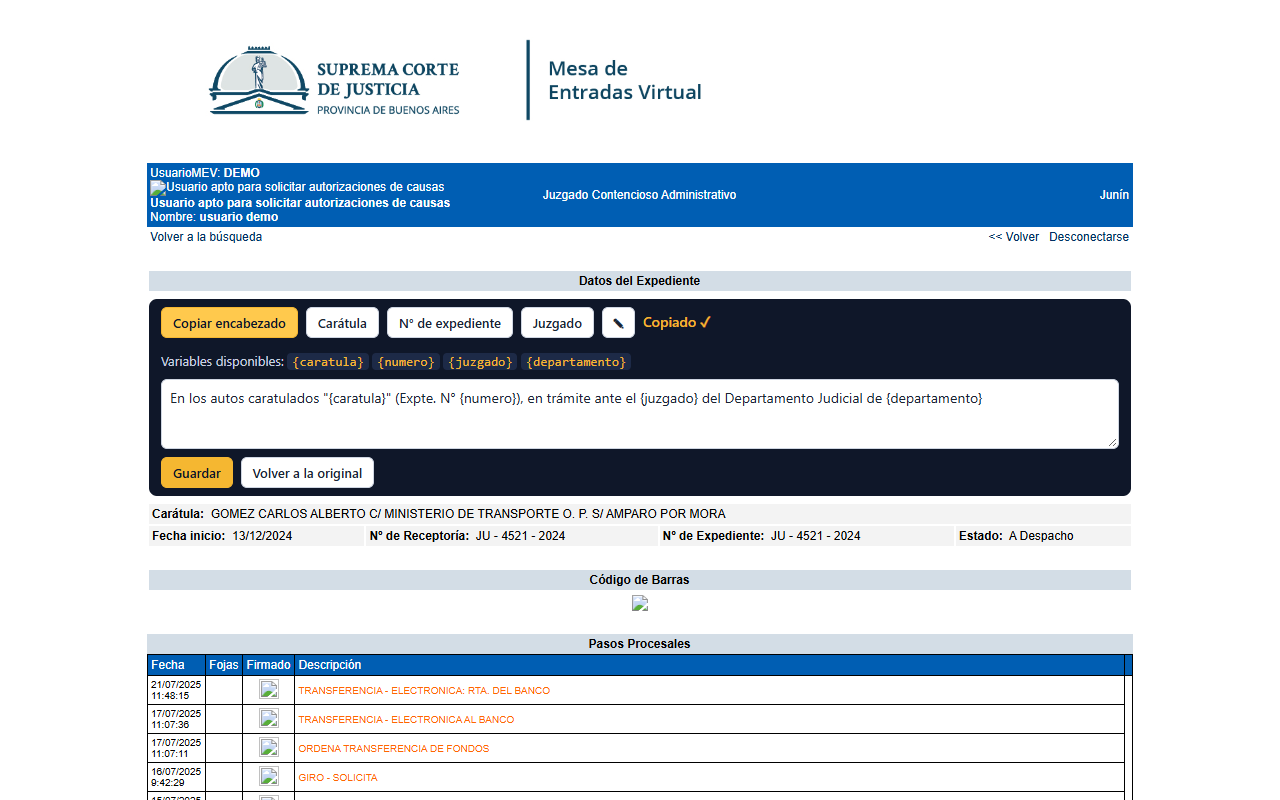Open signed icon for ELECTRONICA AL BANCO row
Screen dimensions: 1280x800
269,718
